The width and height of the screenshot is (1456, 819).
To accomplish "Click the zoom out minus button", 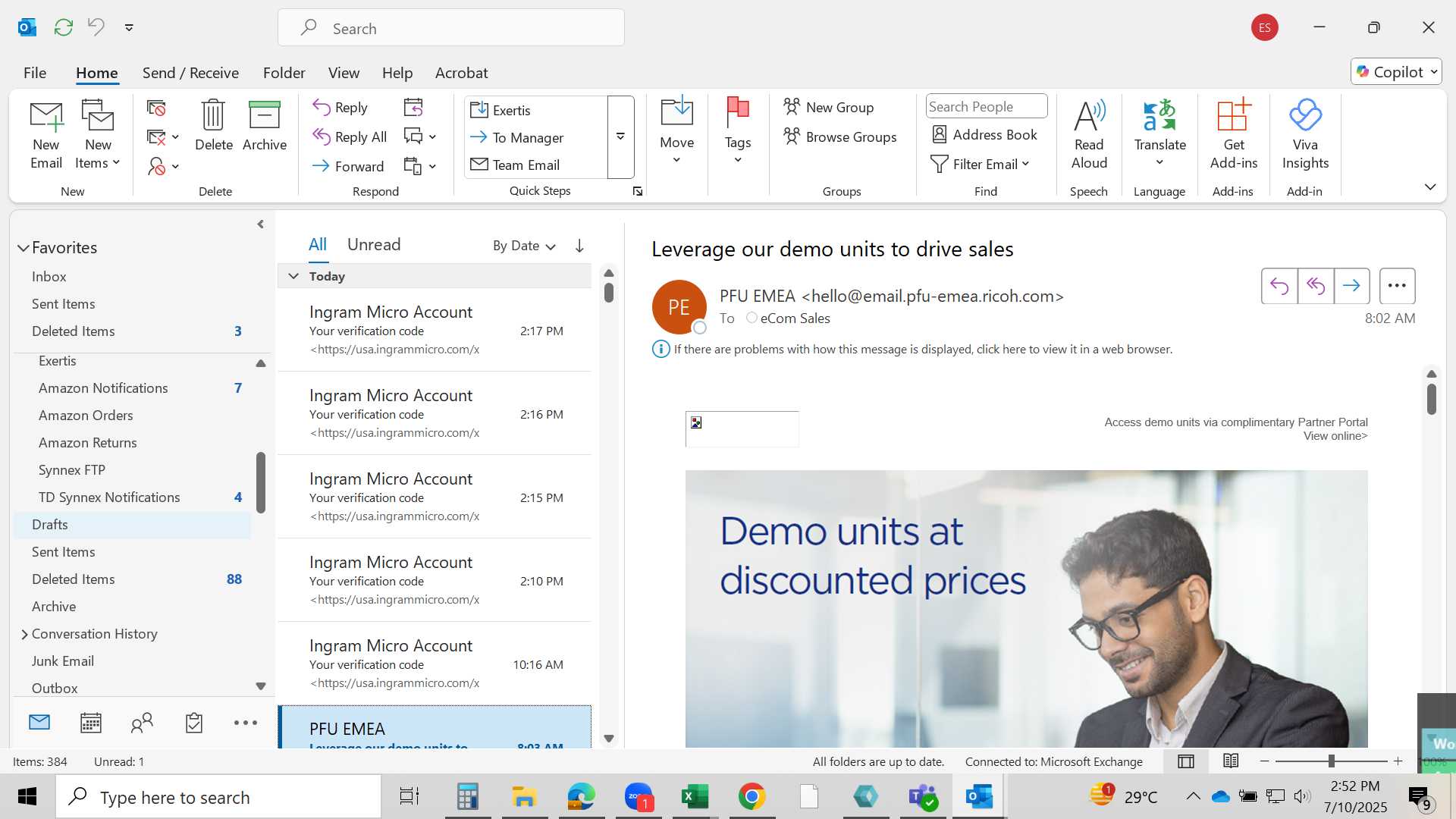I will [x=1264, y=761].
